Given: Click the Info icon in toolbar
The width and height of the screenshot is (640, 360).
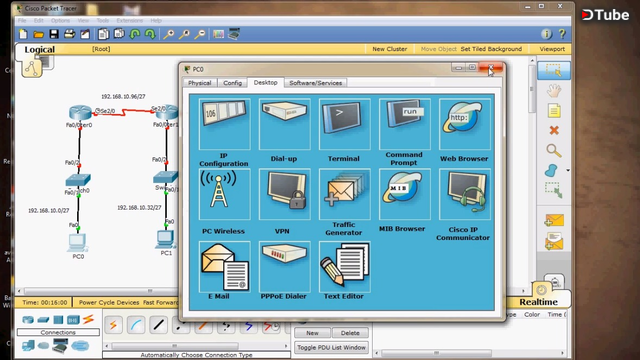Looking at the screenshot, I should point(546,34).
